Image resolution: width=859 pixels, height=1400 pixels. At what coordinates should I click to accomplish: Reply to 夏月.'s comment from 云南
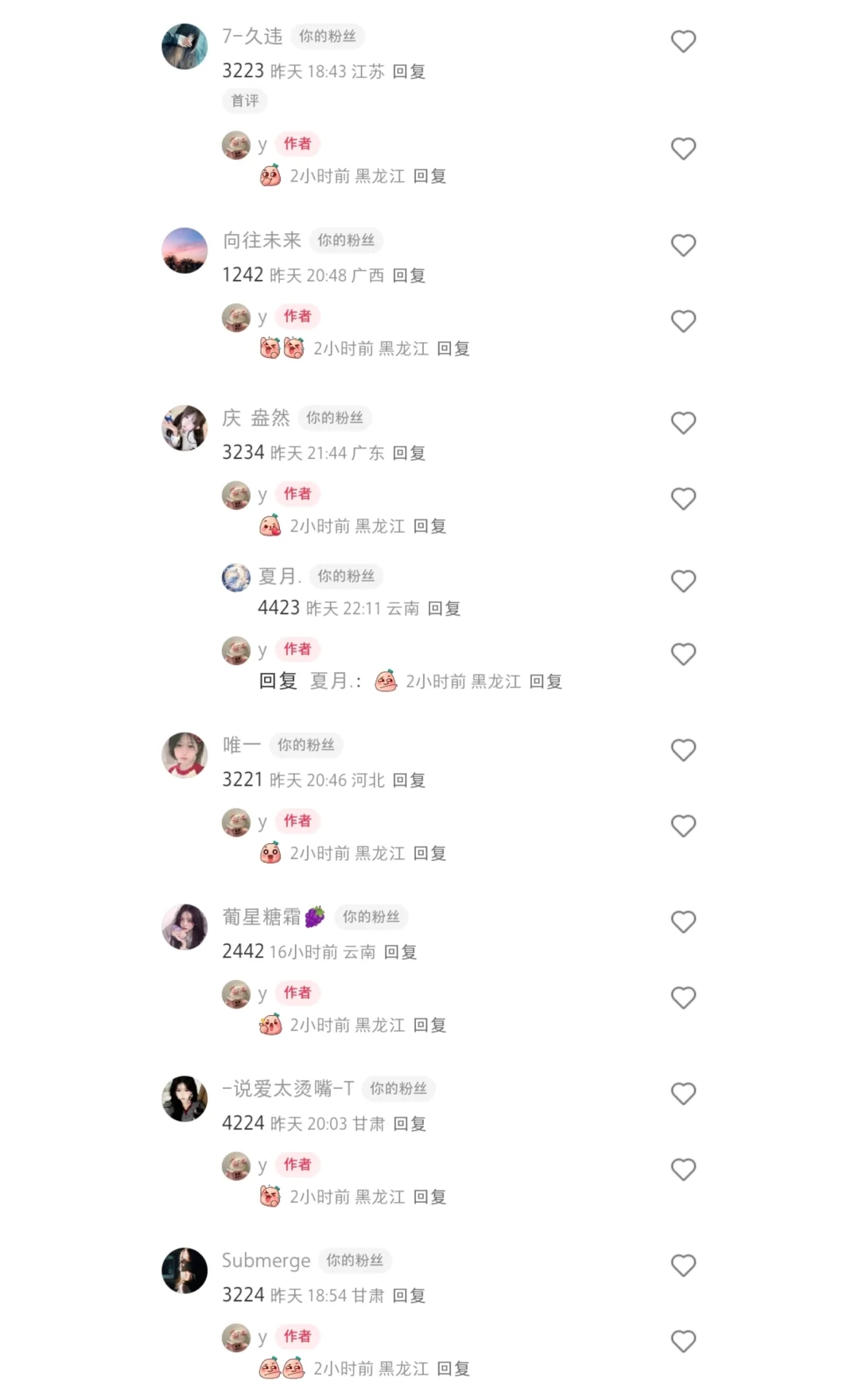pyautogui.click(x=444, y=609)
